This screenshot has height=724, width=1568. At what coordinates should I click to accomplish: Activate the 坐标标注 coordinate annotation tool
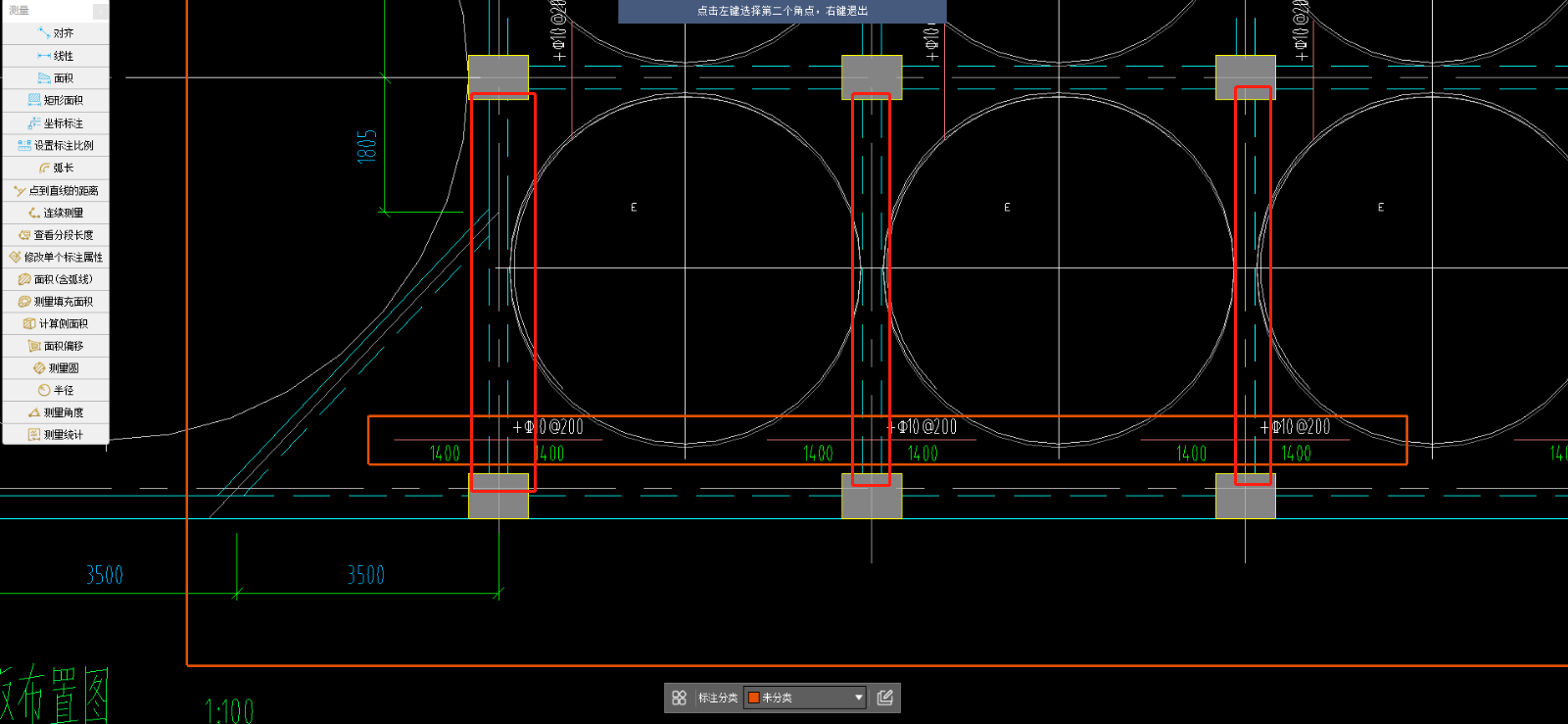pyautogui.click(x=56, y=123)
